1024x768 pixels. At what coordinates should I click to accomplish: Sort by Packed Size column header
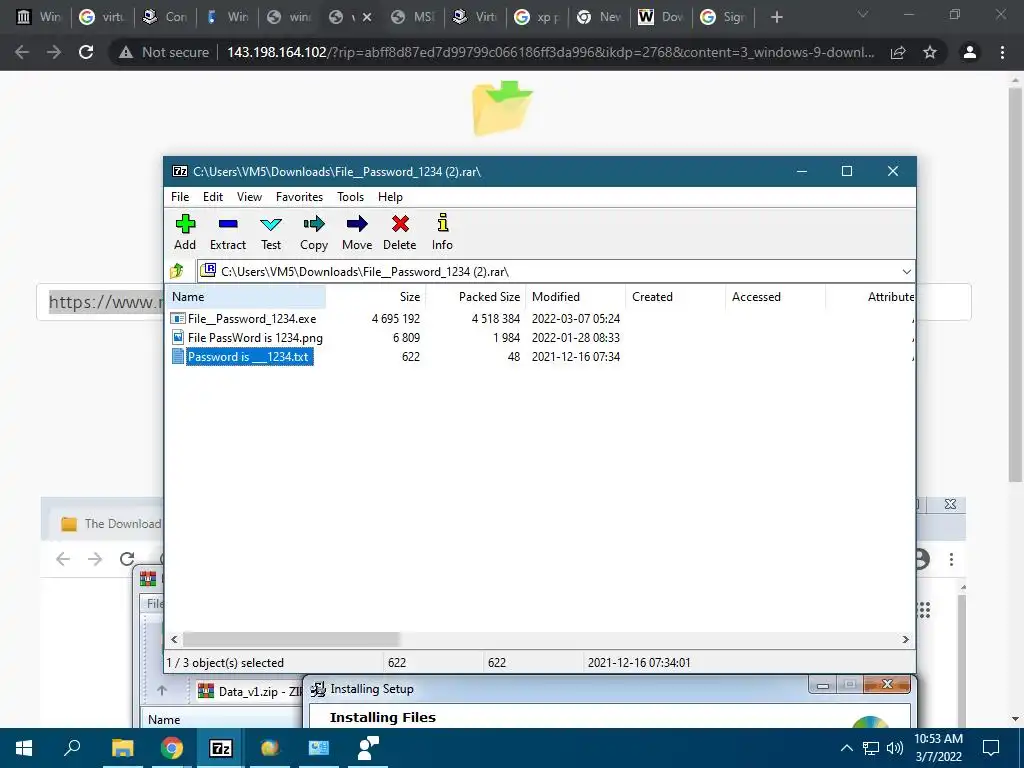tap(476, 296)
